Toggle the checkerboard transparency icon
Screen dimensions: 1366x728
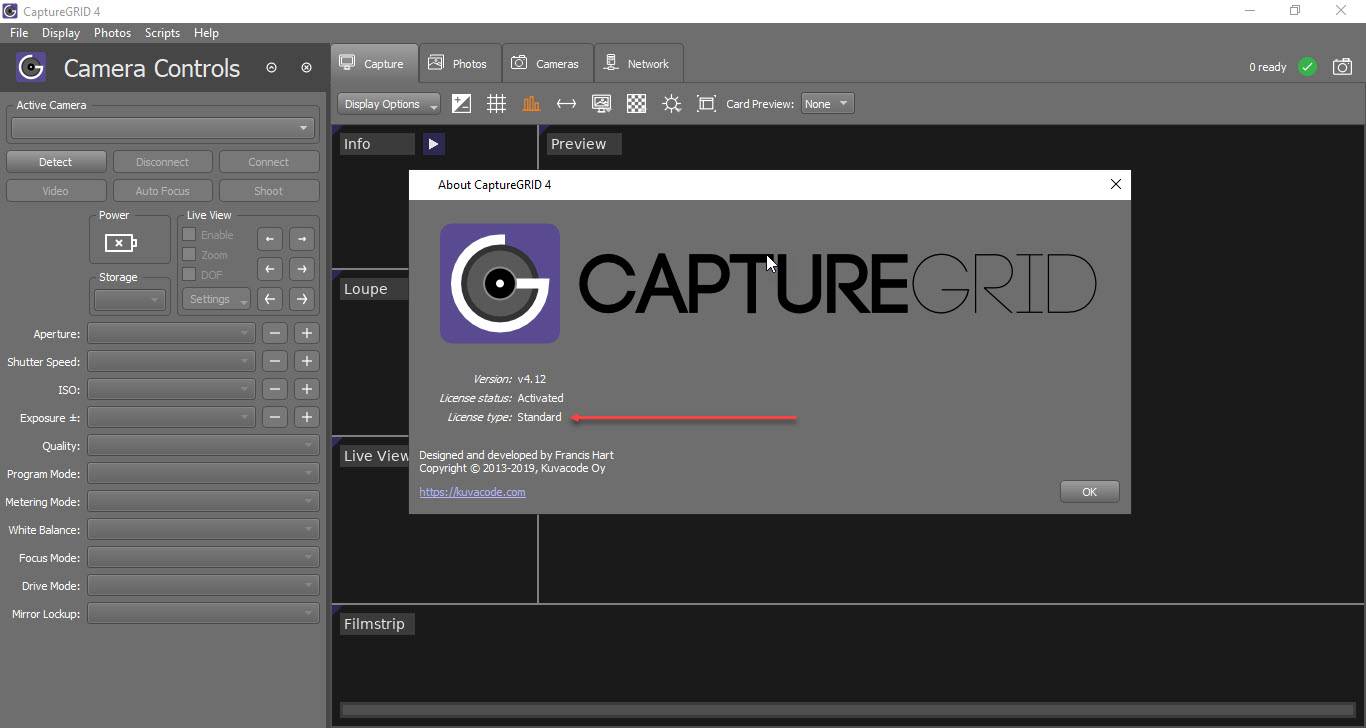click(x=636, y=104)
